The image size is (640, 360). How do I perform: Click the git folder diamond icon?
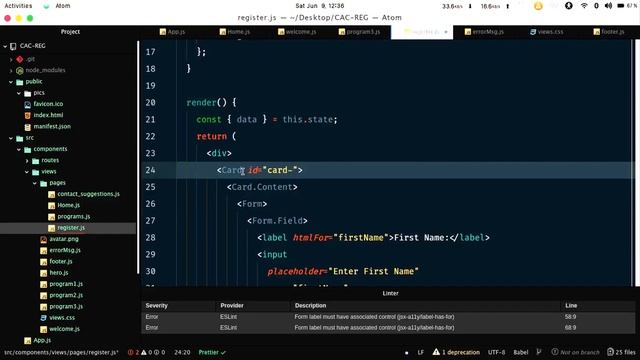click(20, 60)
